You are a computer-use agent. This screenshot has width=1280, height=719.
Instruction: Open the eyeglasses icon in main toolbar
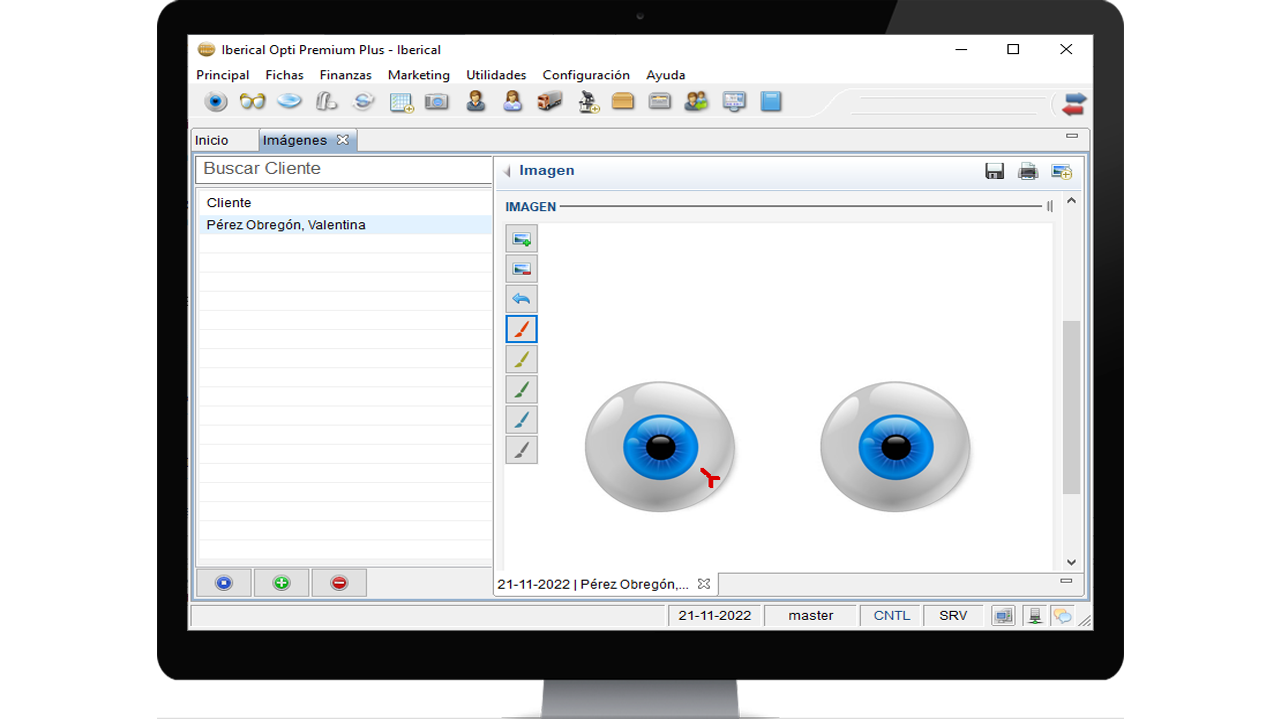(252, 102)
